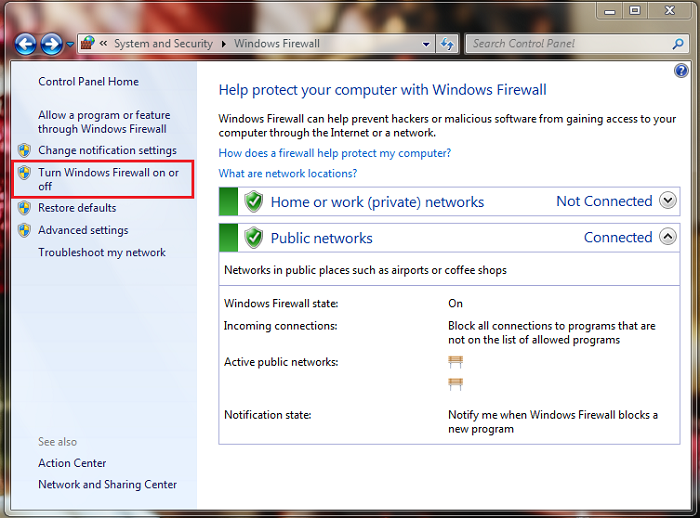Open Change notification settings link
This screenshot has width=700, height=518.
(x=107, y=150)
